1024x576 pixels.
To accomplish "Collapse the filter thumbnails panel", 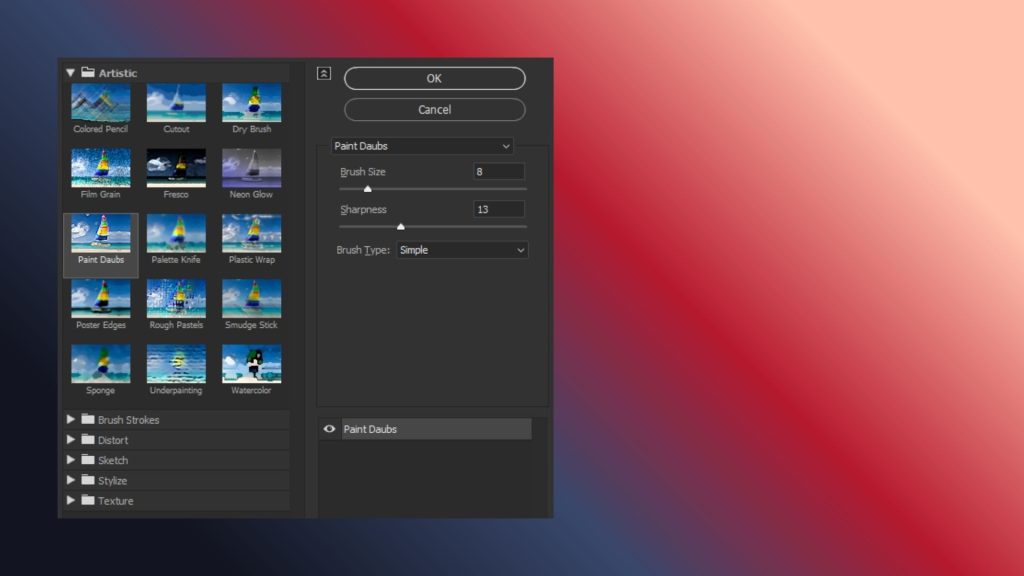I will tap(322, 73).
